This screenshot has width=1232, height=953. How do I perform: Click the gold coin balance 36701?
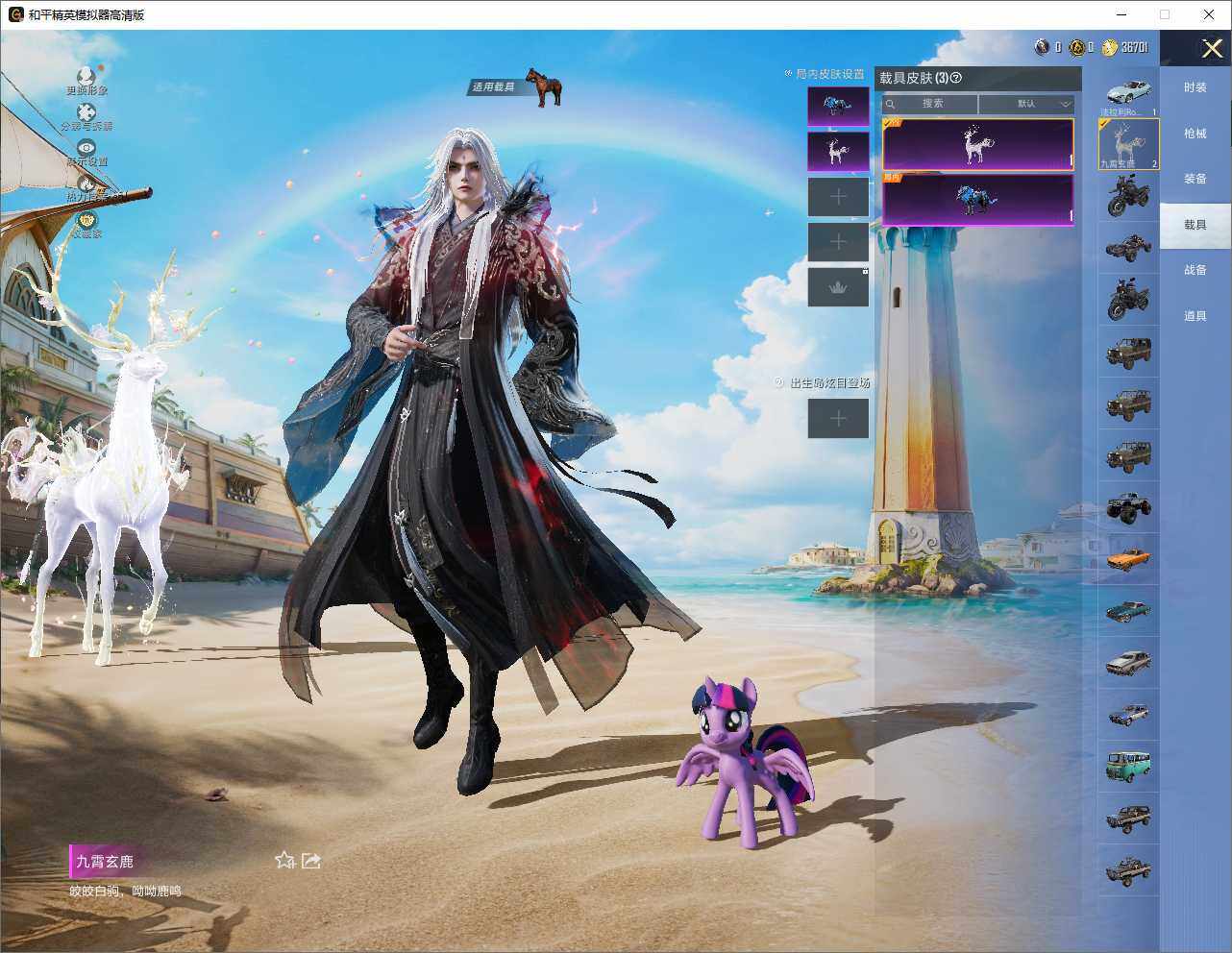pos(1125,47)
